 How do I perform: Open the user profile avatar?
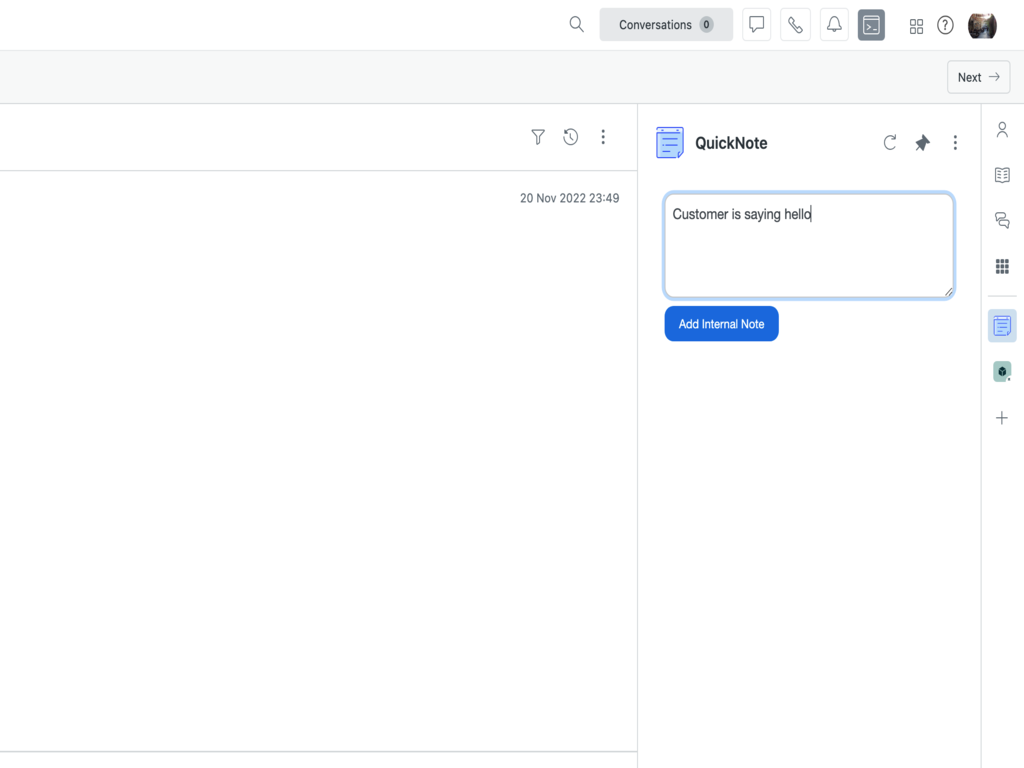coord(982,26)
